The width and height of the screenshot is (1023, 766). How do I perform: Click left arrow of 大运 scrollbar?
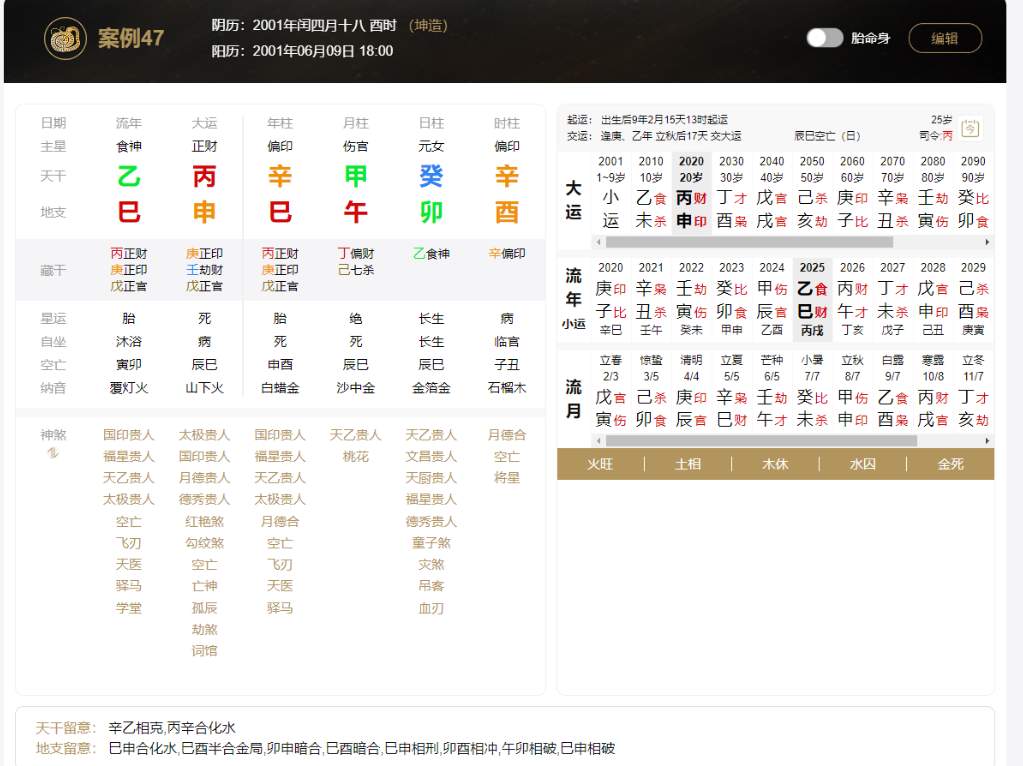pyautogui.click(x=598, y=242)
